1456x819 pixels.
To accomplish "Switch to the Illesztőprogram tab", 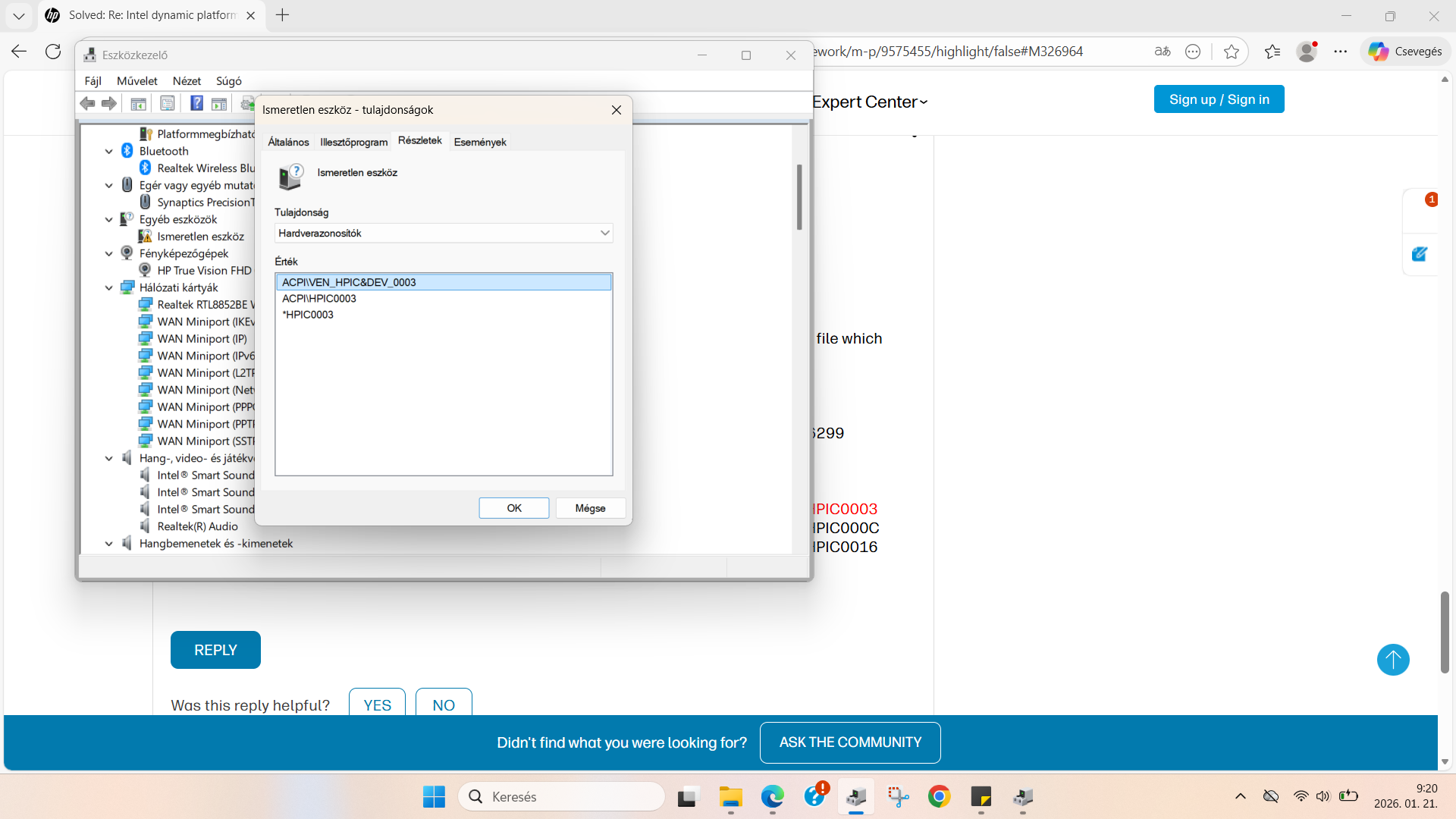I will 353,142.
